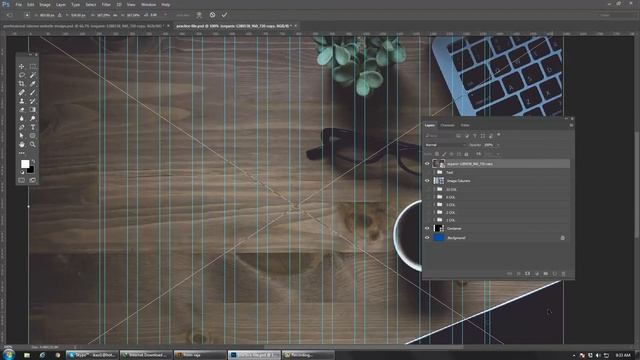Switch to the Paths tab

pos(465,125)
